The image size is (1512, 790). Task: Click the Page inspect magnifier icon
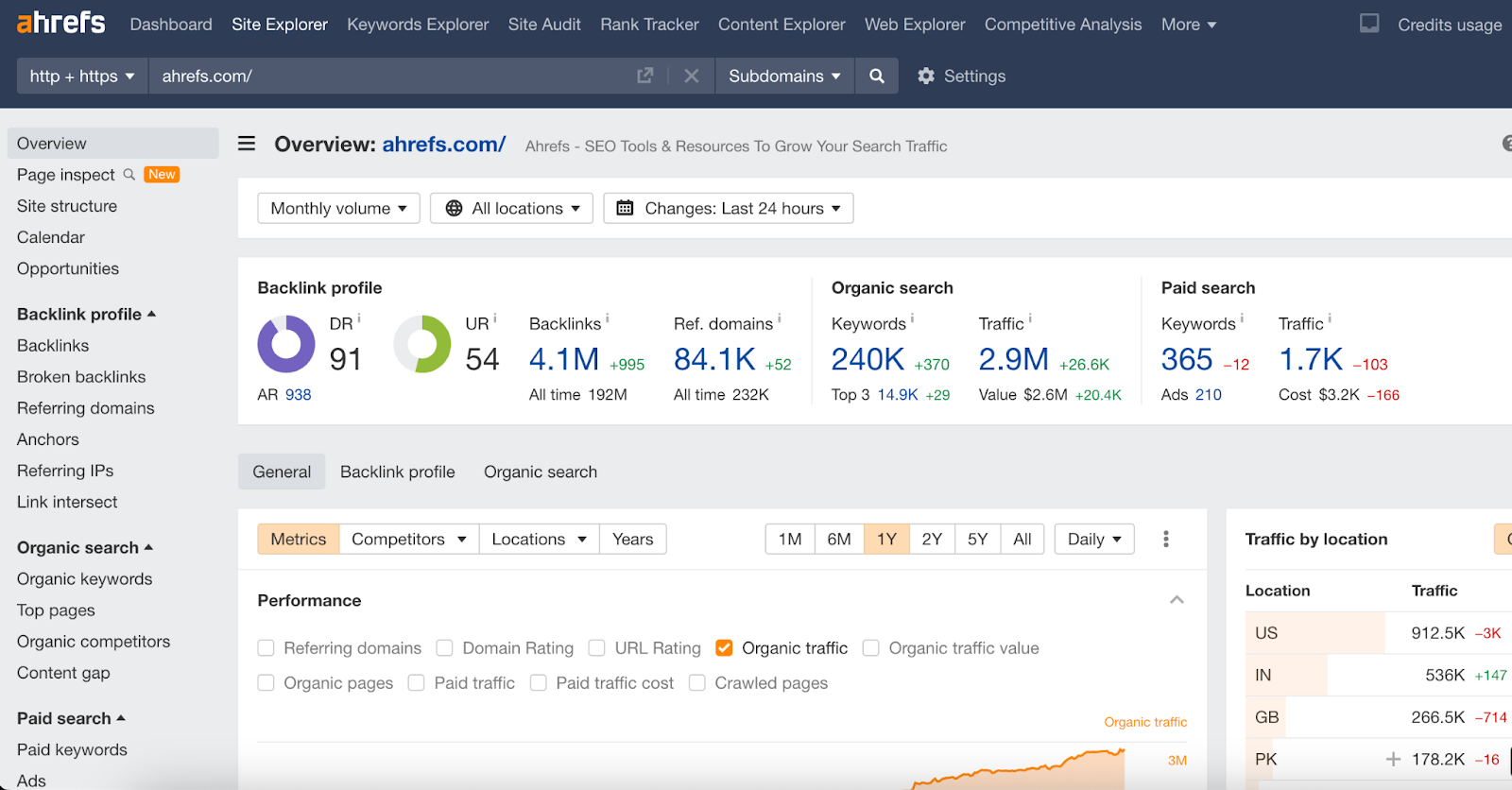point(129,174)
